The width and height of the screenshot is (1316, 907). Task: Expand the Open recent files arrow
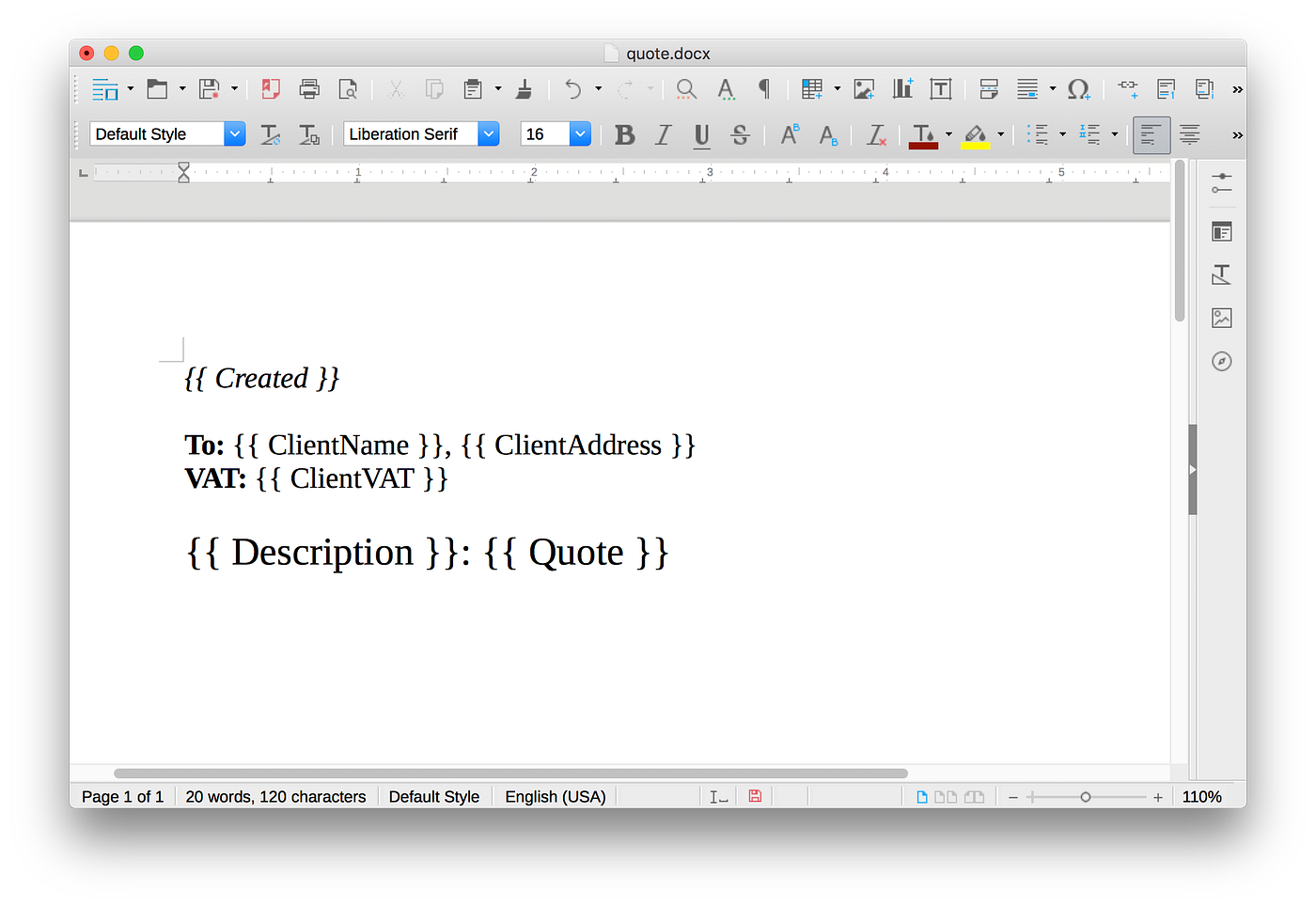coord(182,89)
